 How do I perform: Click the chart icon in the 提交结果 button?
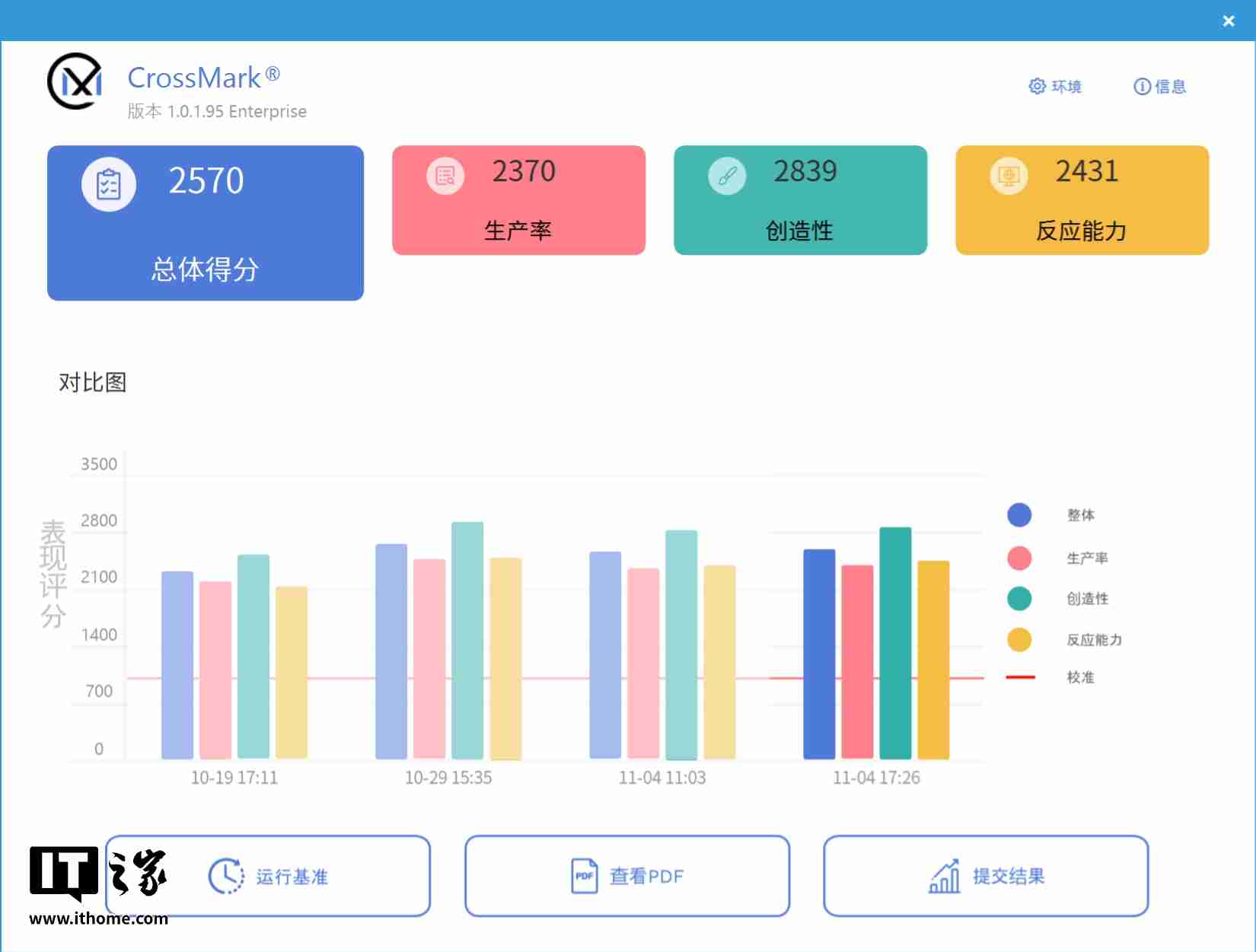click(945, 876)
